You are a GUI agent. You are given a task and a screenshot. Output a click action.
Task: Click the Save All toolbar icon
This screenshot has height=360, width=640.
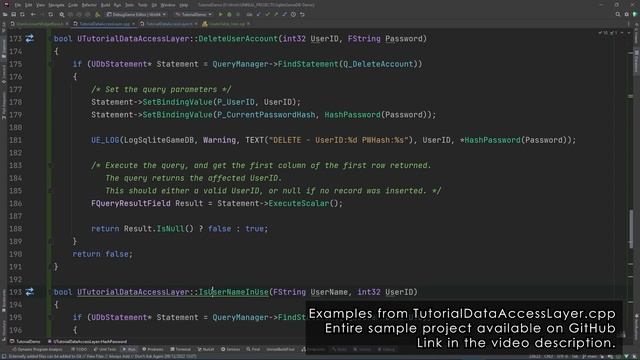click(x=13, y=14)
